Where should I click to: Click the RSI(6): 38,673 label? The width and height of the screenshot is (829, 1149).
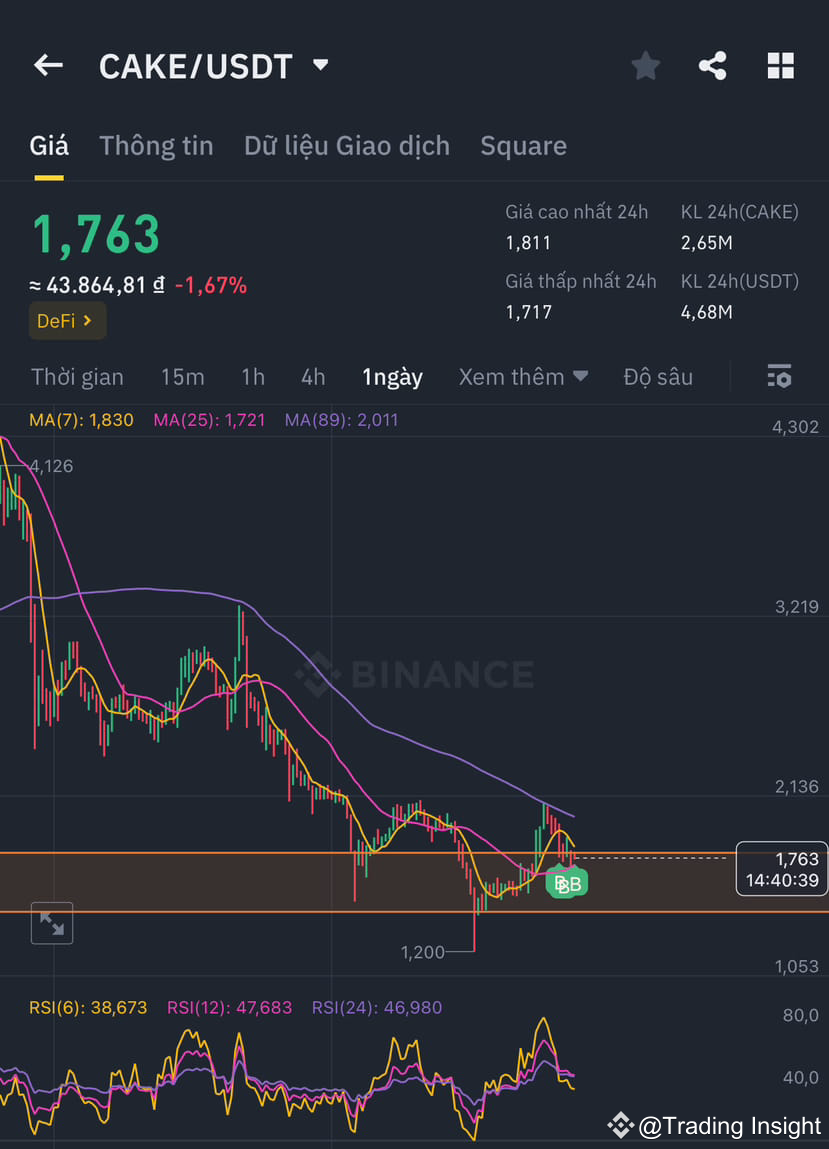pyautogui.click(x=88, y=1008)
